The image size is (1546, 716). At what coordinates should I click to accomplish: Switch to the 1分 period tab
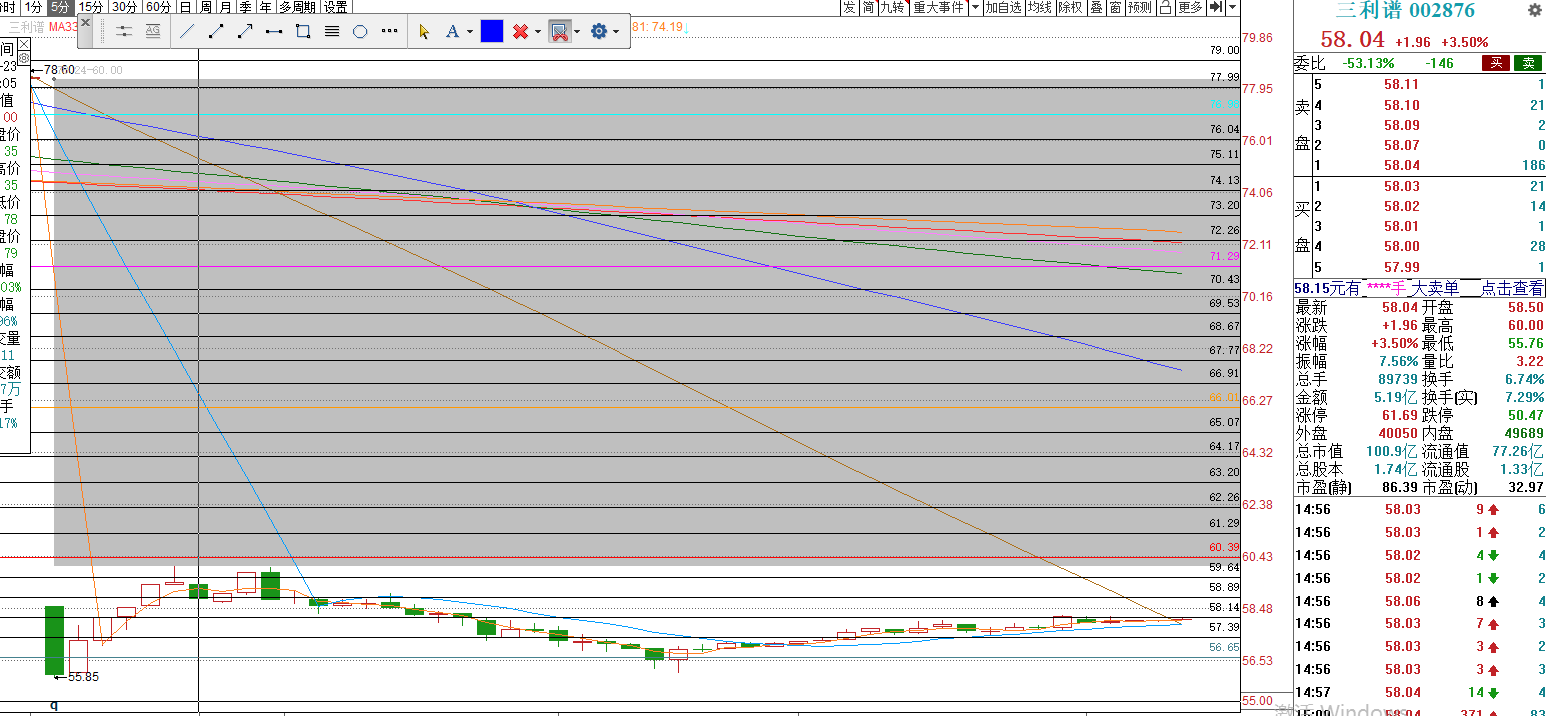[34, 7]
